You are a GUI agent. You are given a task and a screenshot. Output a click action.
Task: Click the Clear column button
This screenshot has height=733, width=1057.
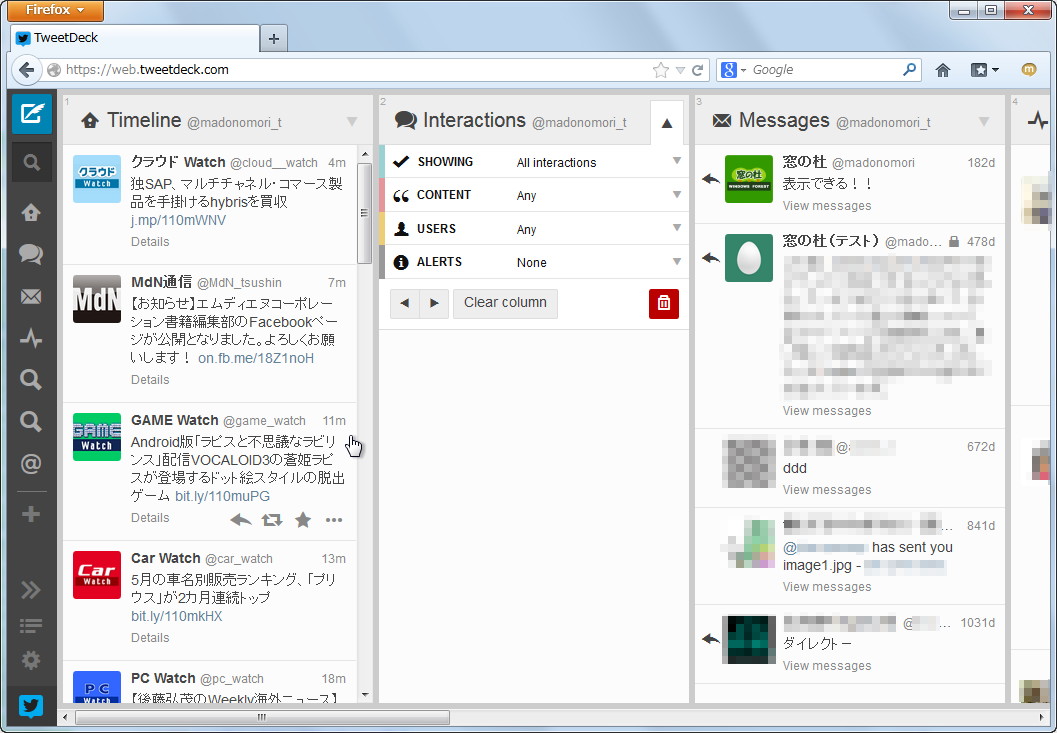[x=505, y=303]
